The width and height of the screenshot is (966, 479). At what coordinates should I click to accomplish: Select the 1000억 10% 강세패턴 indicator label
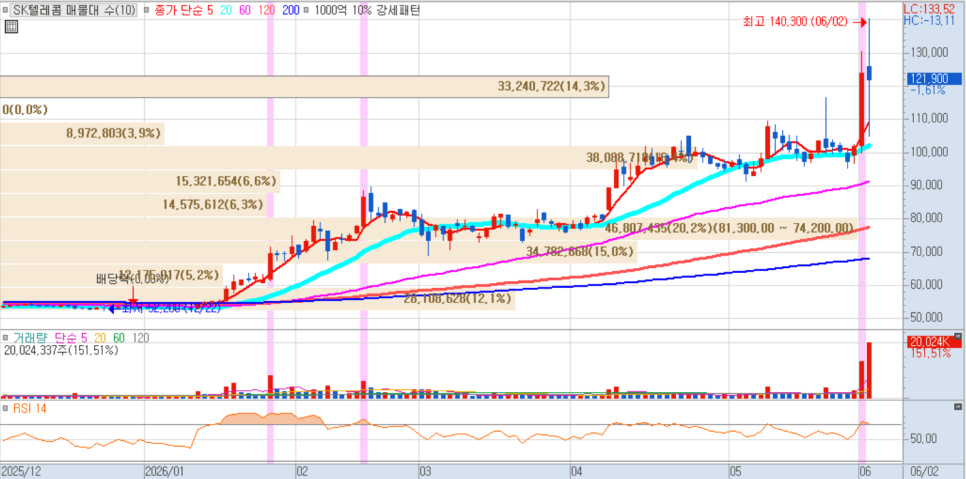click(367, 10)
